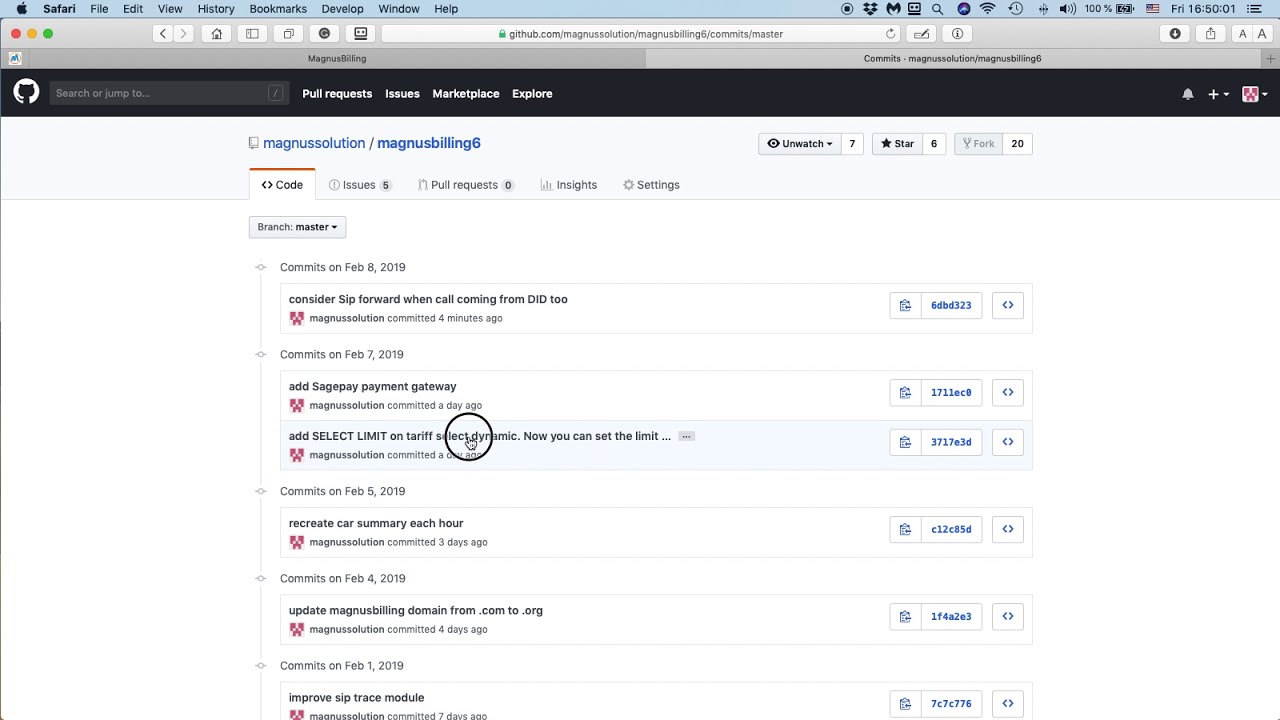Open the watchers count 7

tap(852, 144)
